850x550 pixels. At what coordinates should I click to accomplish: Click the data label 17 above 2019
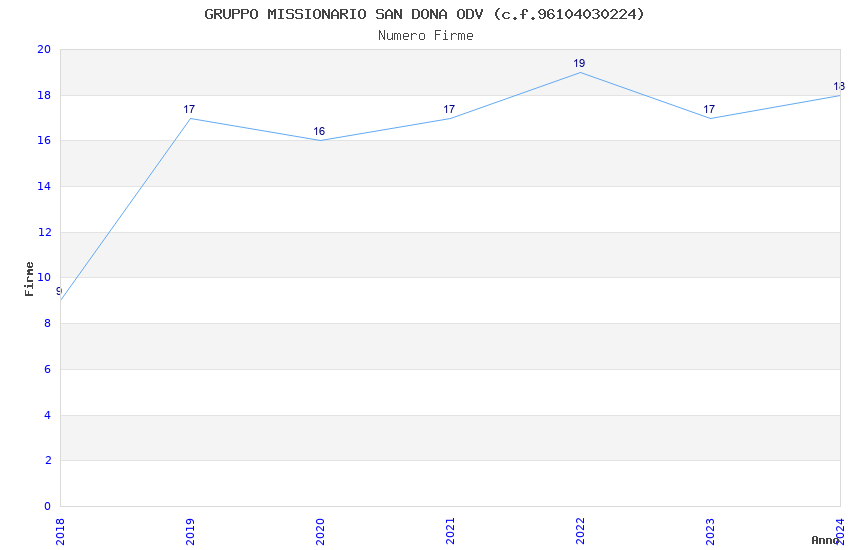(x=189, y=109)
